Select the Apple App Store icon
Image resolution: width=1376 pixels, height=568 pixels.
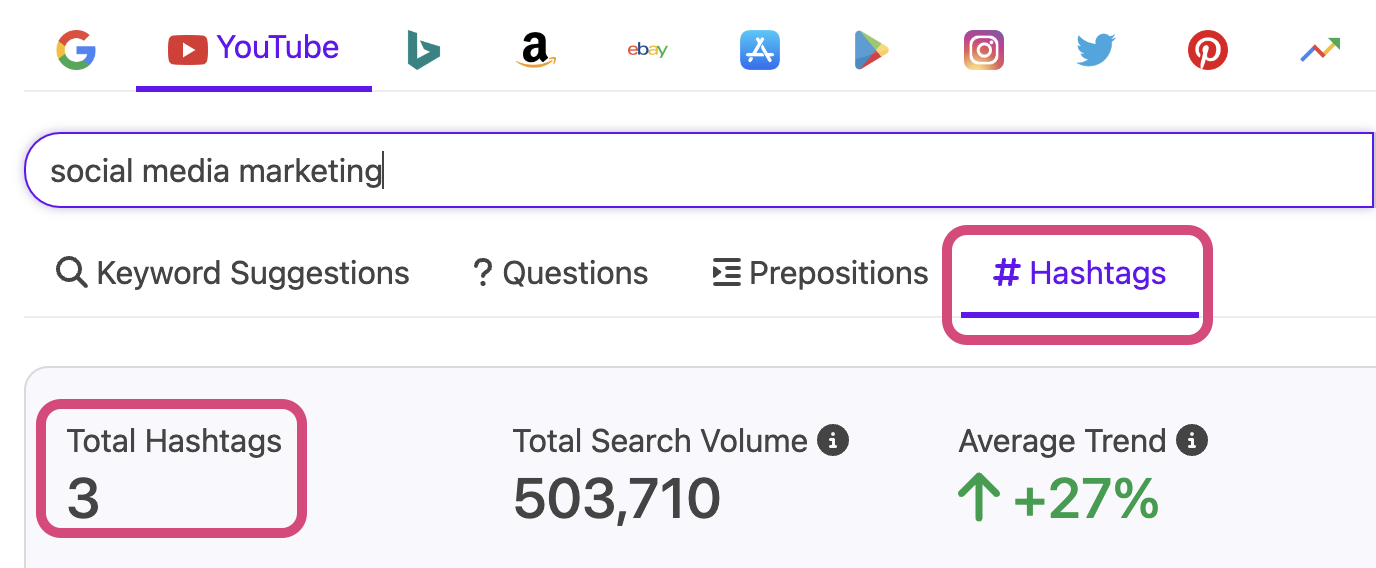(x=760, y=49)
